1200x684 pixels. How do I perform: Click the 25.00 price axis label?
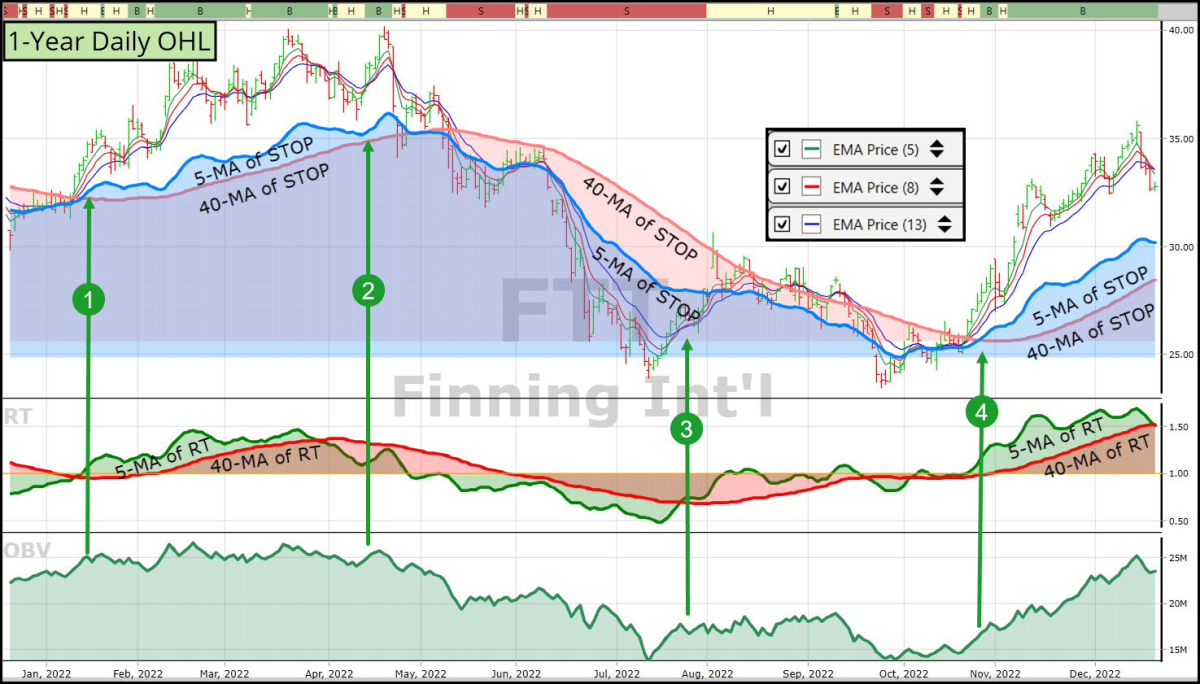[x=1181, y=354]
